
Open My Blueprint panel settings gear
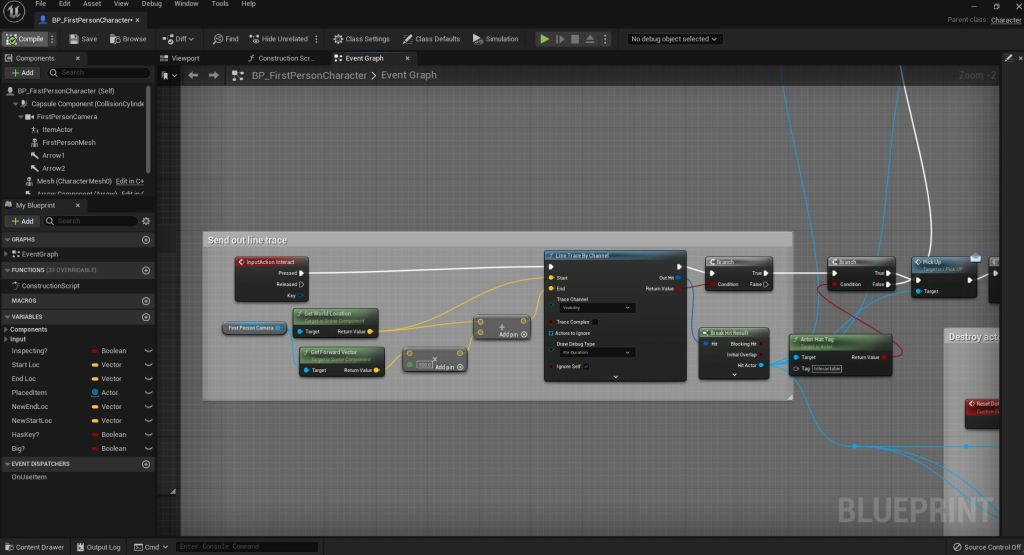coord(146,221)
